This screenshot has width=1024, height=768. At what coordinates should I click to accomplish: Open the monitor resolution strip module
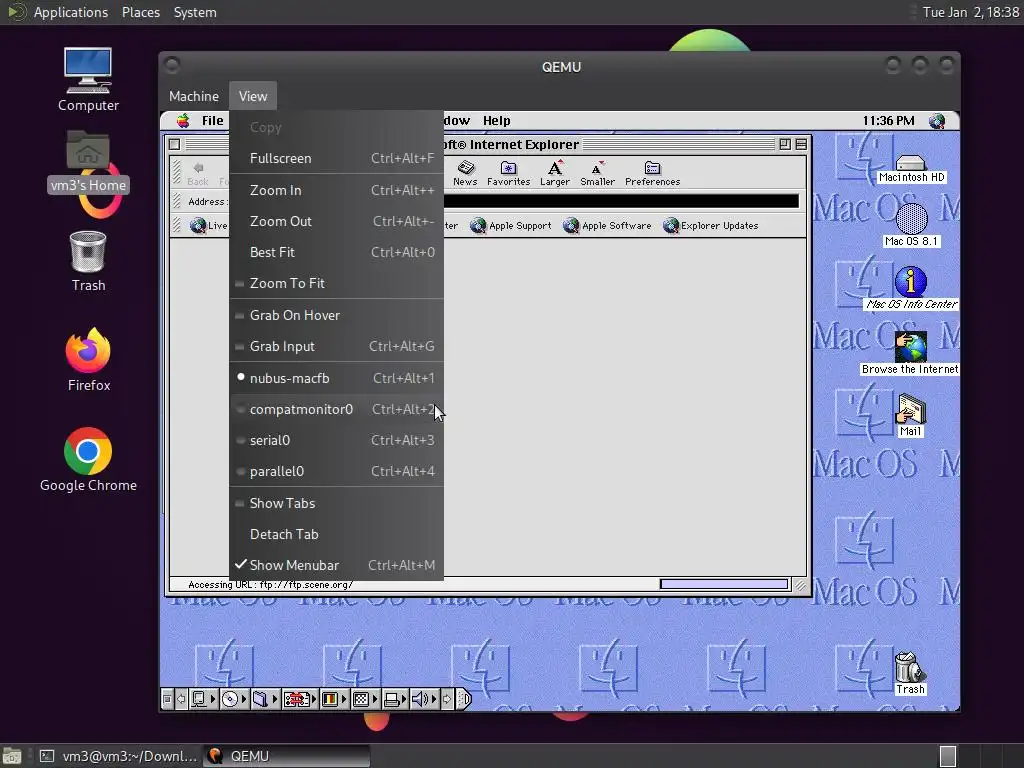365,699
